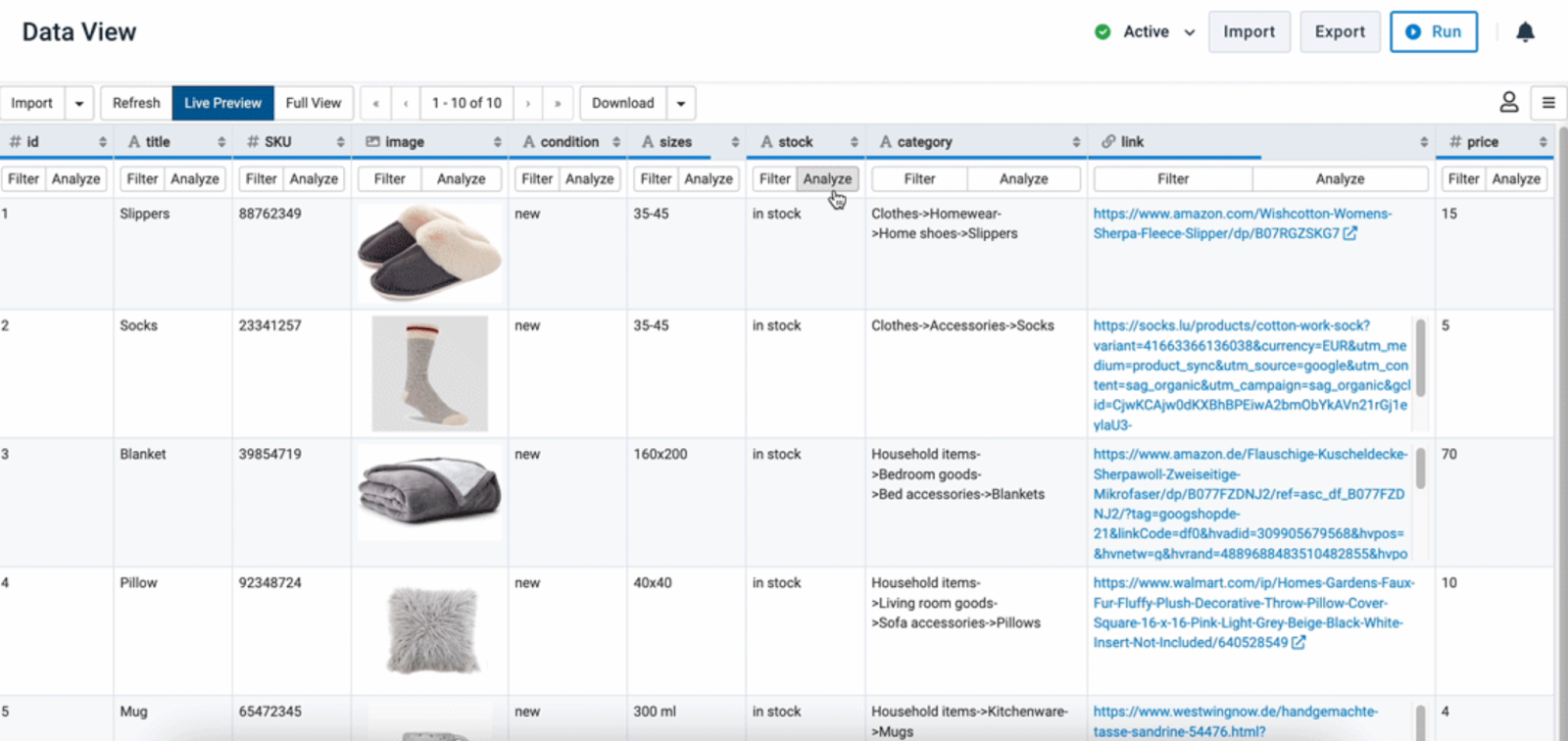Sort by the id column arrows
Image resolution: width=1568 pixels, height=741 pixels.
[x=103, y=142]
